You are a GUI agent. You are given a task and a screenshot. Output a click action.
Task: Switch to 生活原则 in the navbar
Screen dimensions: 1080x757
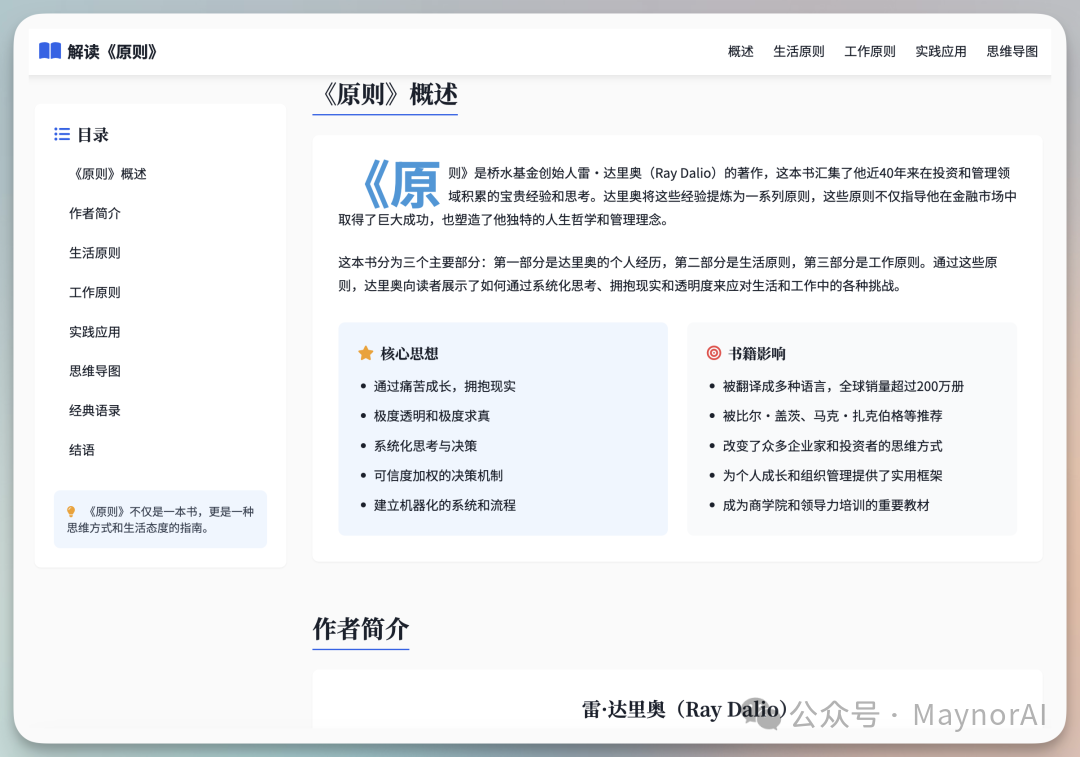coord(799,51)
